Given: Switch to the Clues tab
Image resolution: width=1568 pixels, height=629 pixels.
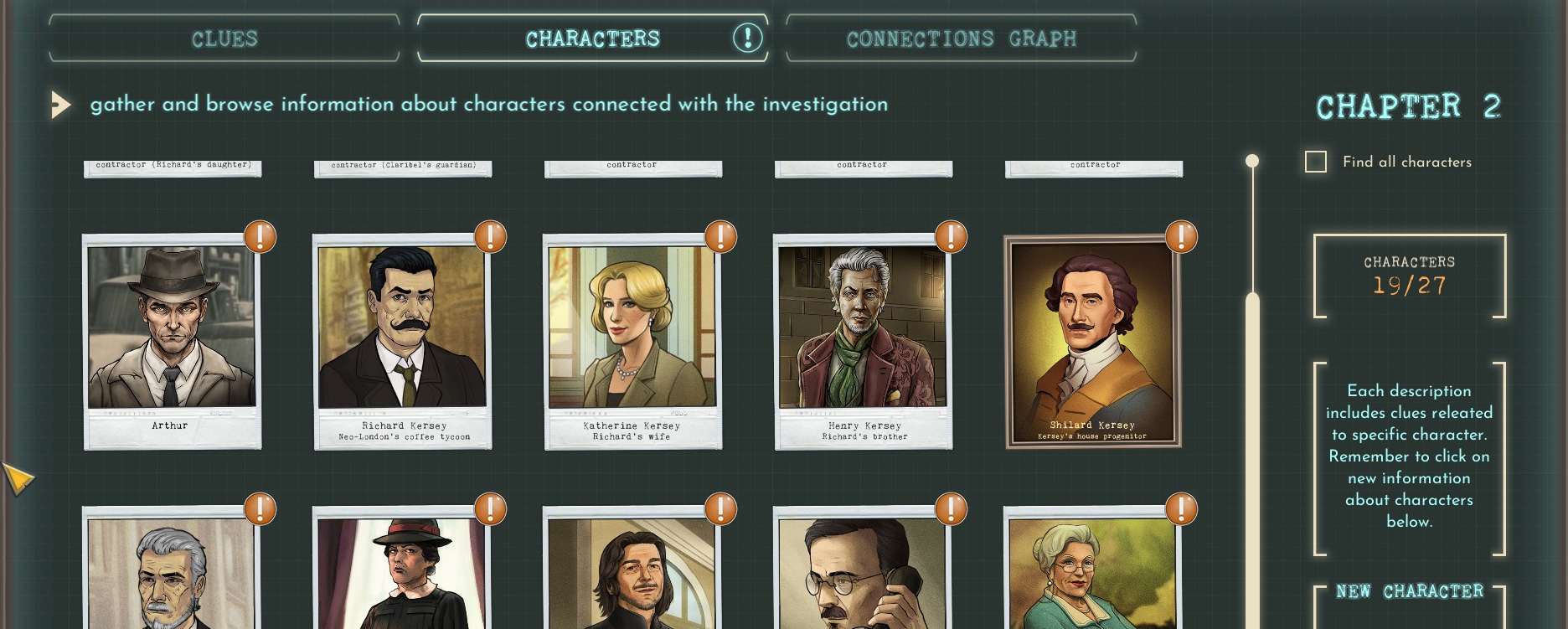Looking at the screenshot, I should point(224,39).
